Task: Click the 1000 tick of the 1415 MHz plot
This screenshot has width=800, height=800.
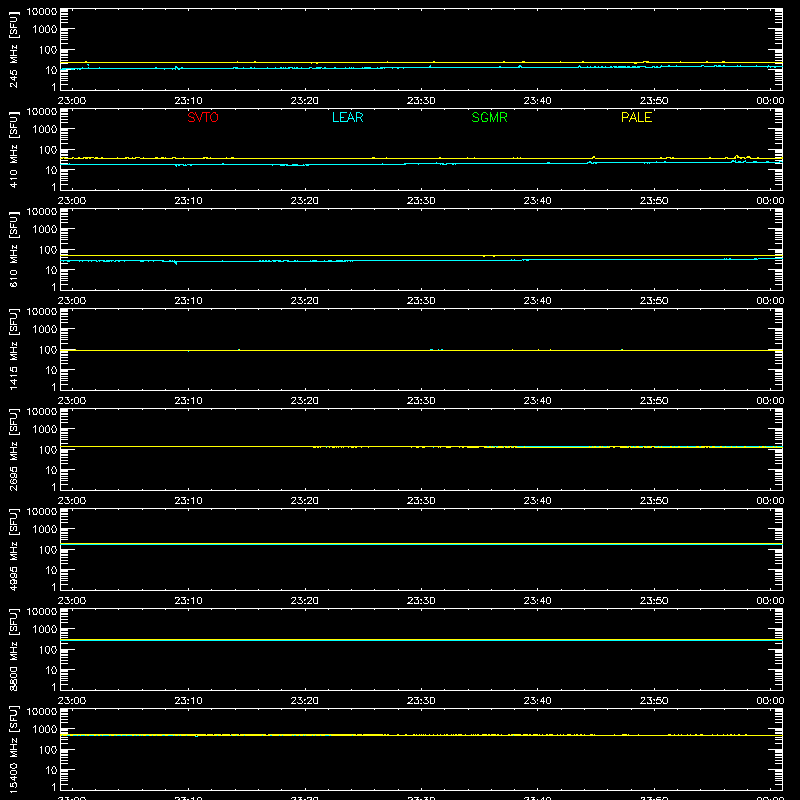Action: pos(45,330)
